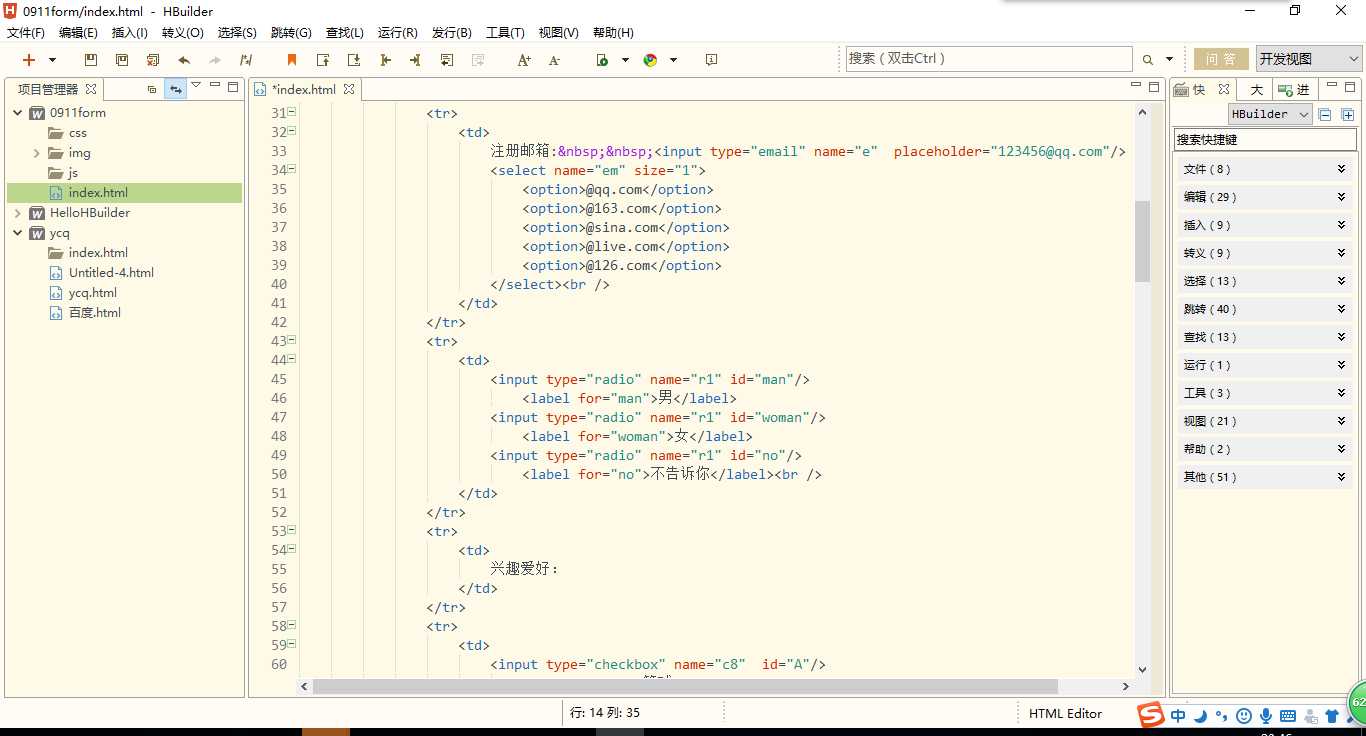Image resolution: width=1366 pixels, height=736 pixels.
Task: Open the dropdown arrow beside New plus
Action: [53, 60]
